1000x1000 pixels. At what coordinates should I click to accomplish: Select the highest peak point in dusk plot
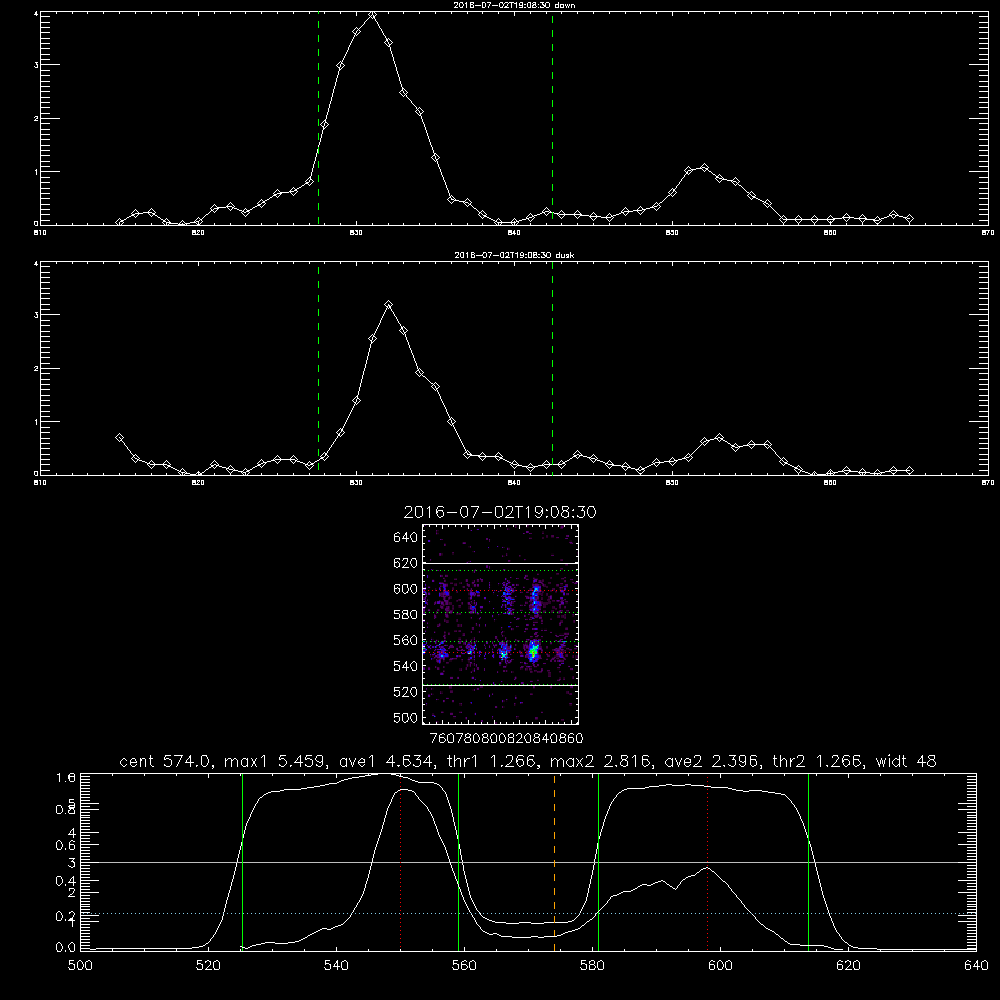[388, 305]
